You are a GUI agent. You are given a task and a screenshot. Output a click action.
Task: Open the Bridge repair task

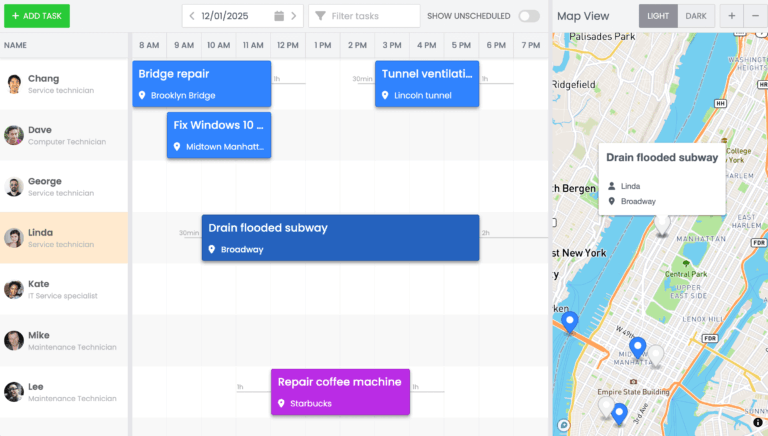[x=202, y=84]
